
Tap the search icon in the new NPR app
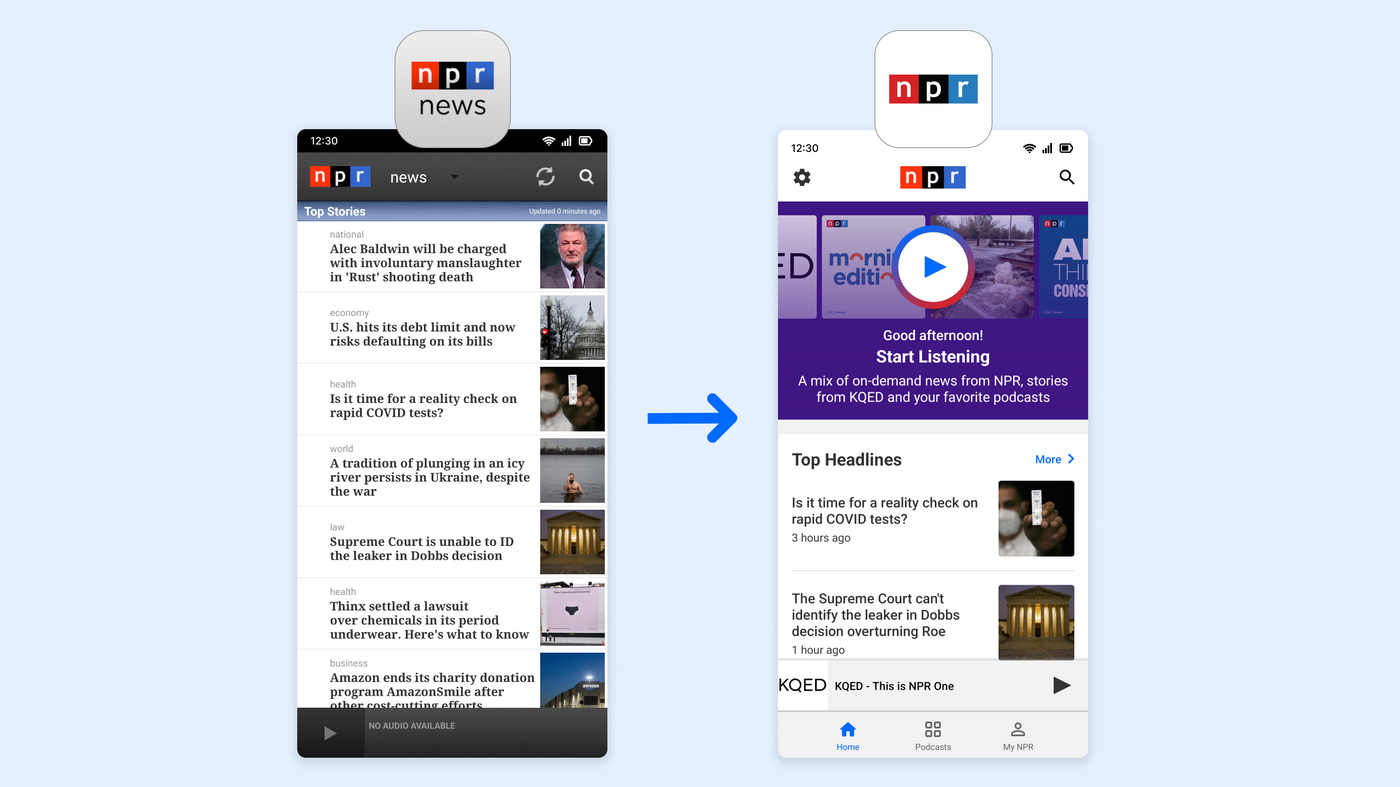pos(1065,176)
